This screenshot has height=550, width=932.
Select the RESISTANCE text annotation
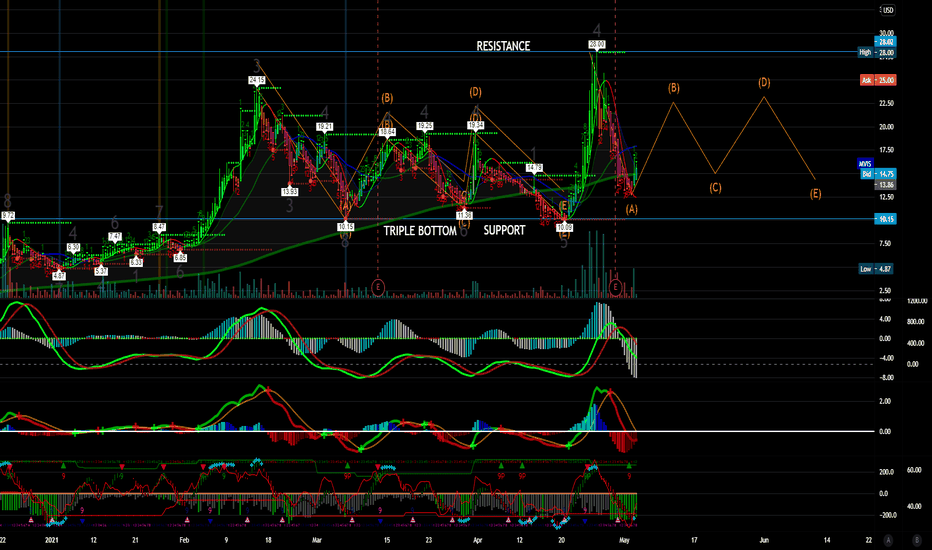(x=503, y=46)
